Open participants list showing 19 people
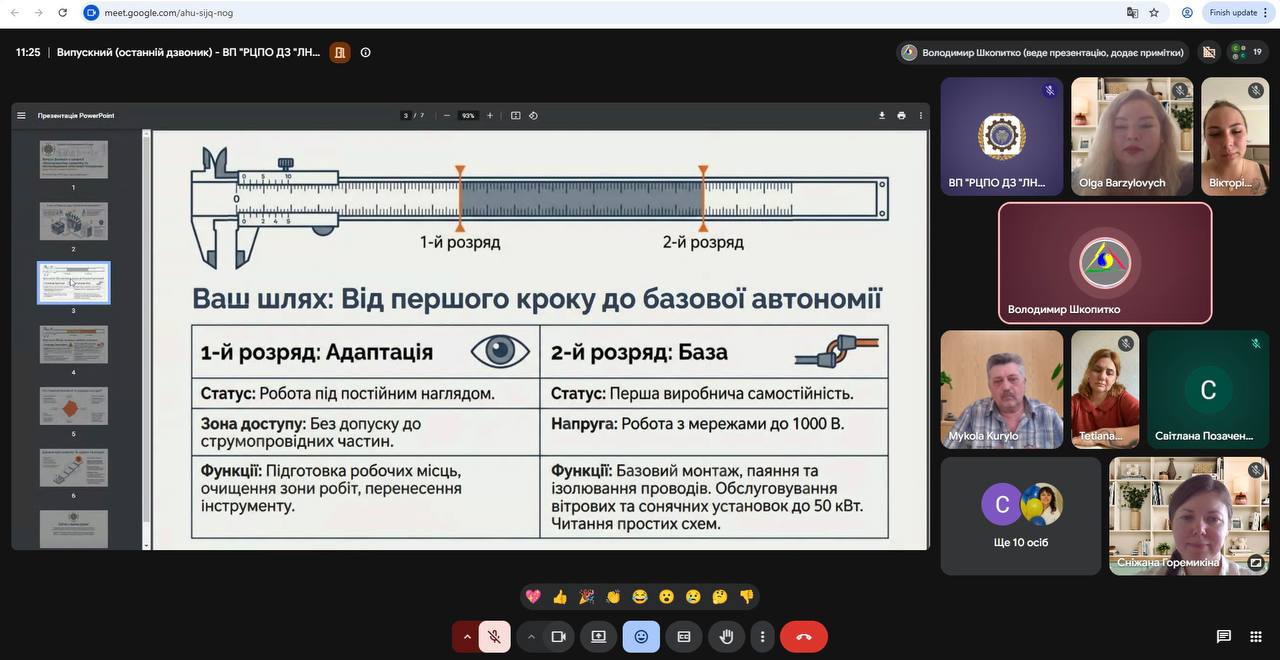The height and width of the screenshot is (660, 1280). click(x=1248, y=52)
